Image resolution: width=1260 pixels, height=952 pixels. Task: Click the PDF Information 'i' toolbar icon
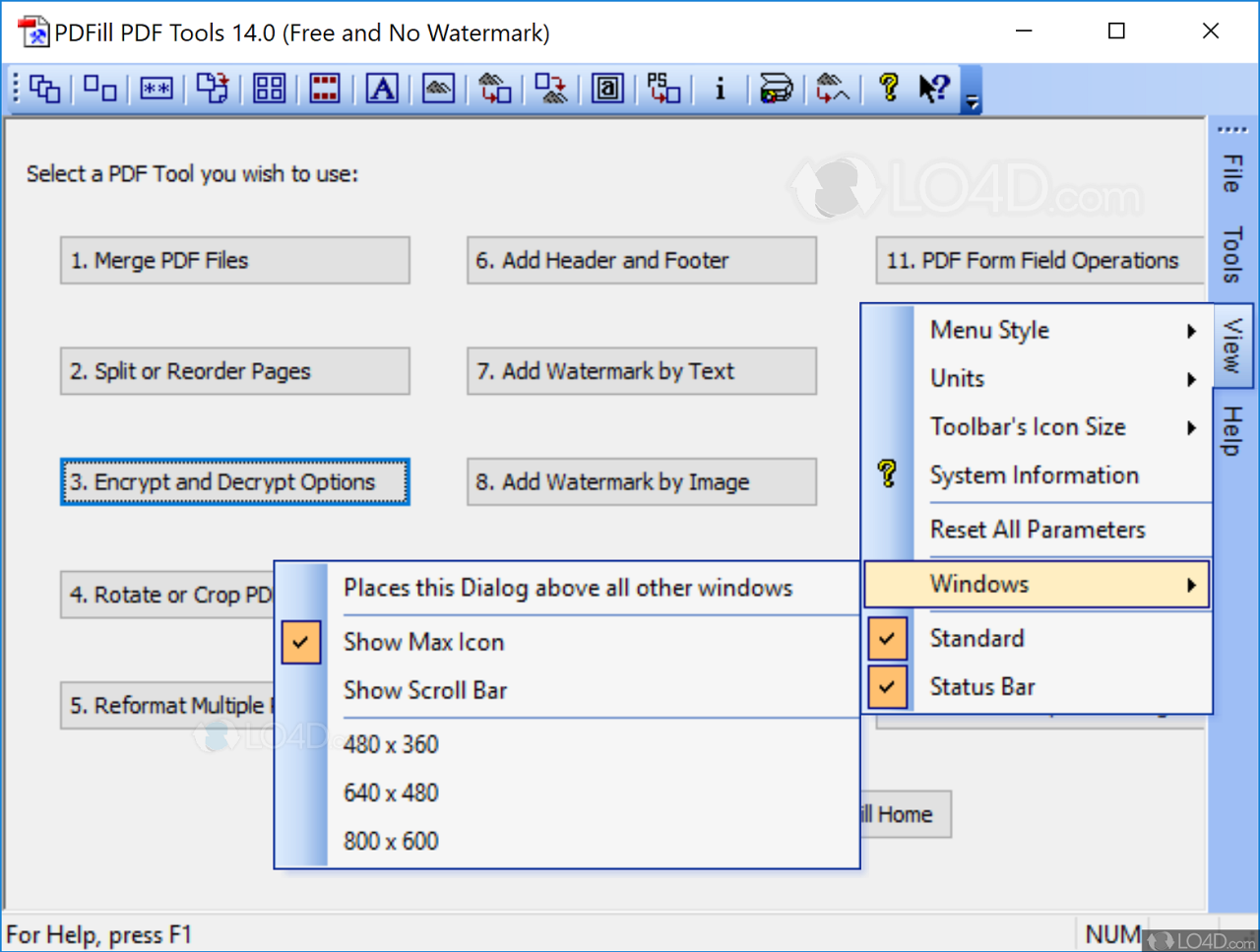click(720, 89)
